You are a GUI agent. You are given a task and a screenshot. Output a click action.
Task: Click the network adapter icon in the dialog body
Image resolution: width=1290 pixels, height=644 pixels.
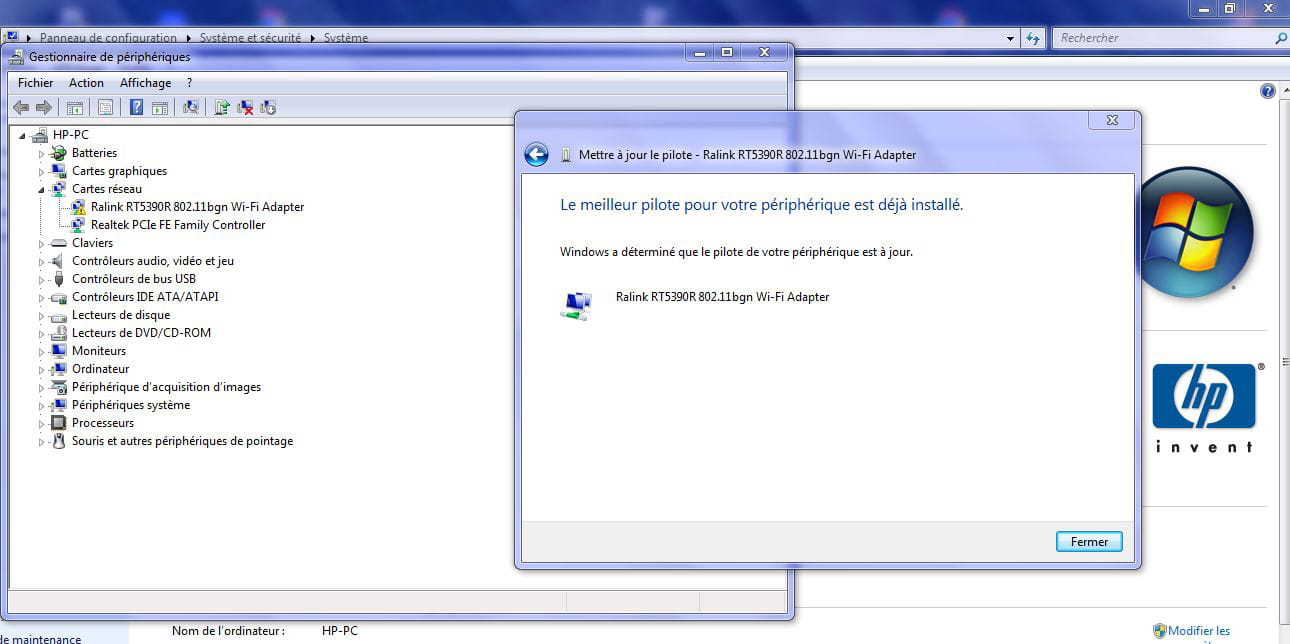tap(576, 305)
